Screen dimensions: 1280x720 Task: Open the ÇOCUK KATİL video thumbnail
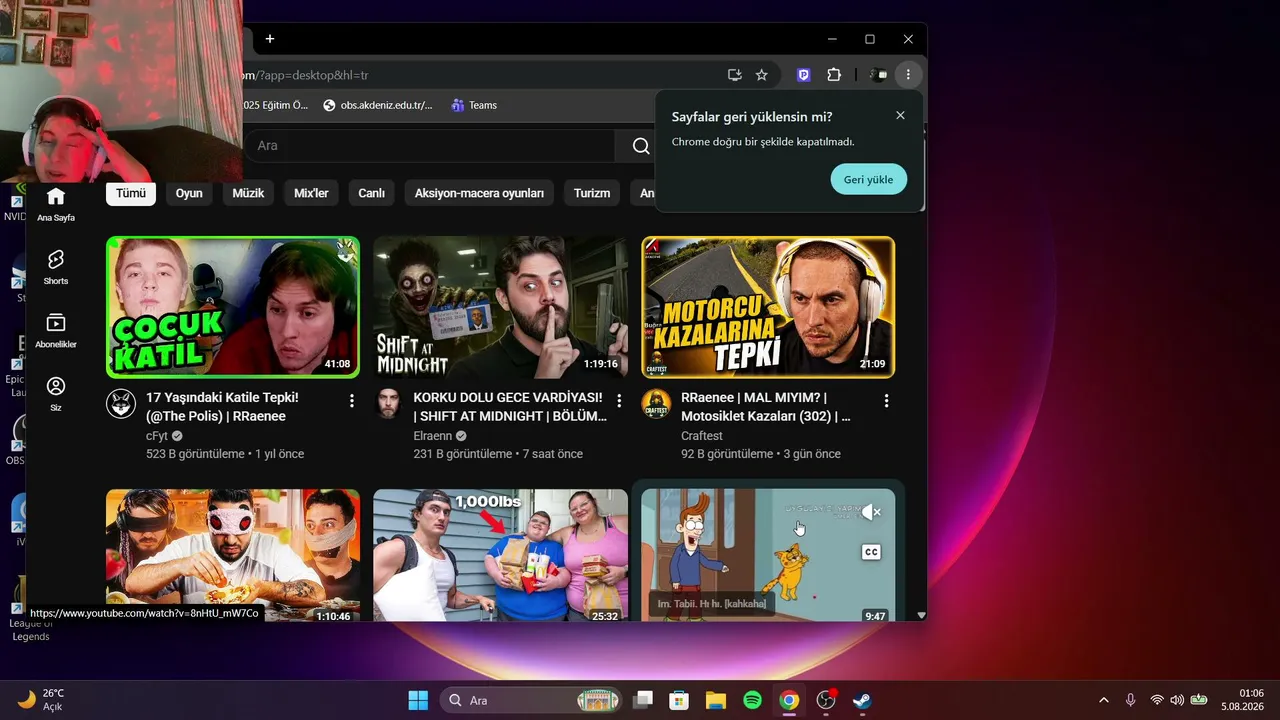233,307
